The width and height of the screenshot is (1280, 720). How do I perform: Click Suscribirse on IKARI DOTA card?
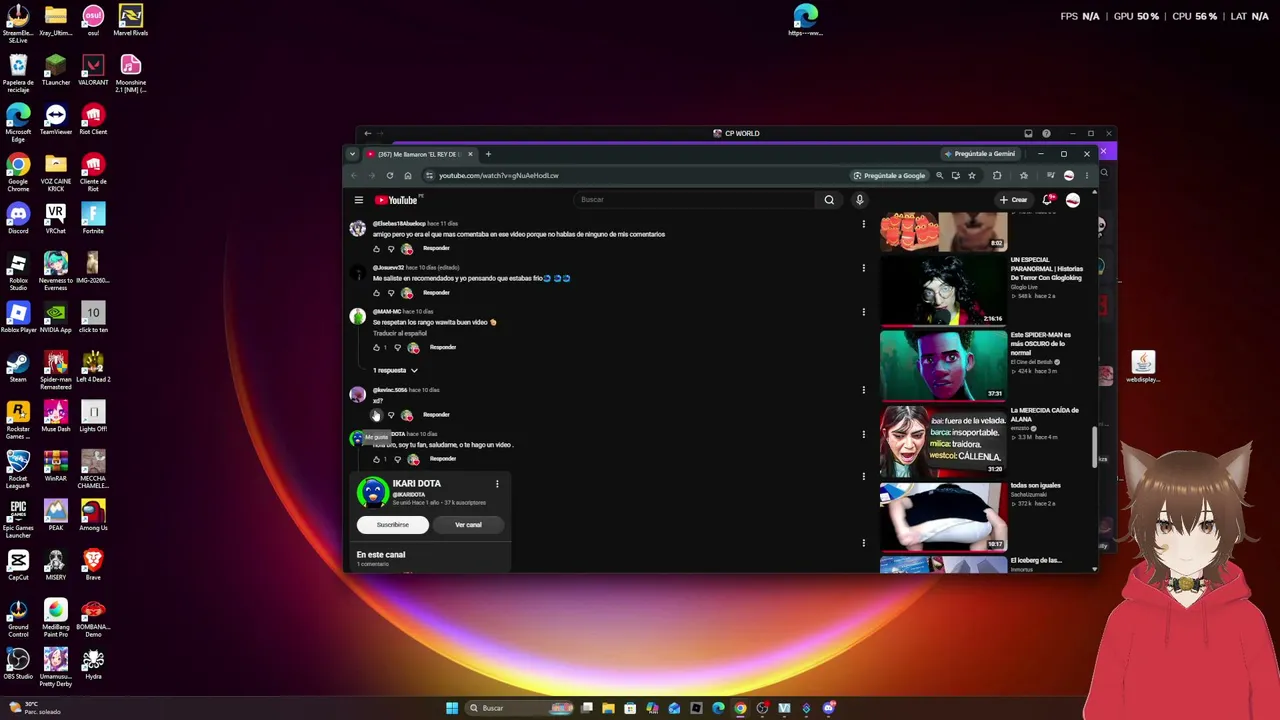pos(393,525)
